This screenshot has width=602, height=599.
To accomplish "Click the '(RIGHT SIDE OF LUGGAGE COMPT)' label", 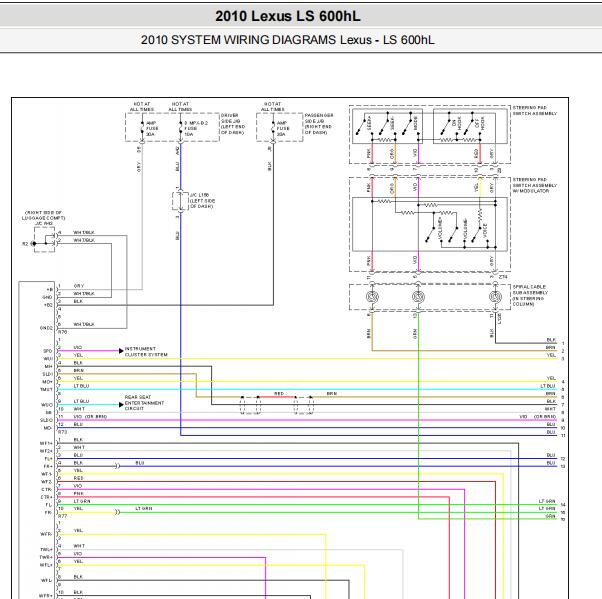I will coord(43,215).
